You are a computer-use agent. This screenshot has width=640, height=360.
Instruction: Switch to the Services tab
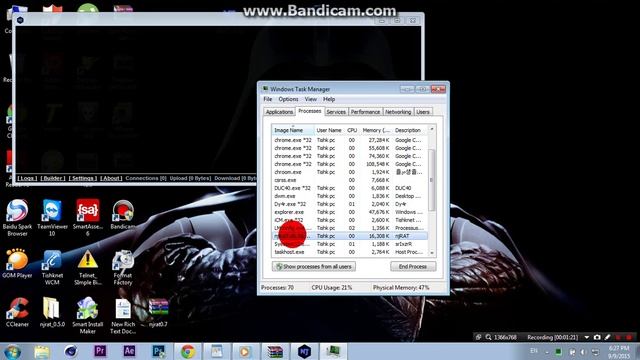[336, 112]
